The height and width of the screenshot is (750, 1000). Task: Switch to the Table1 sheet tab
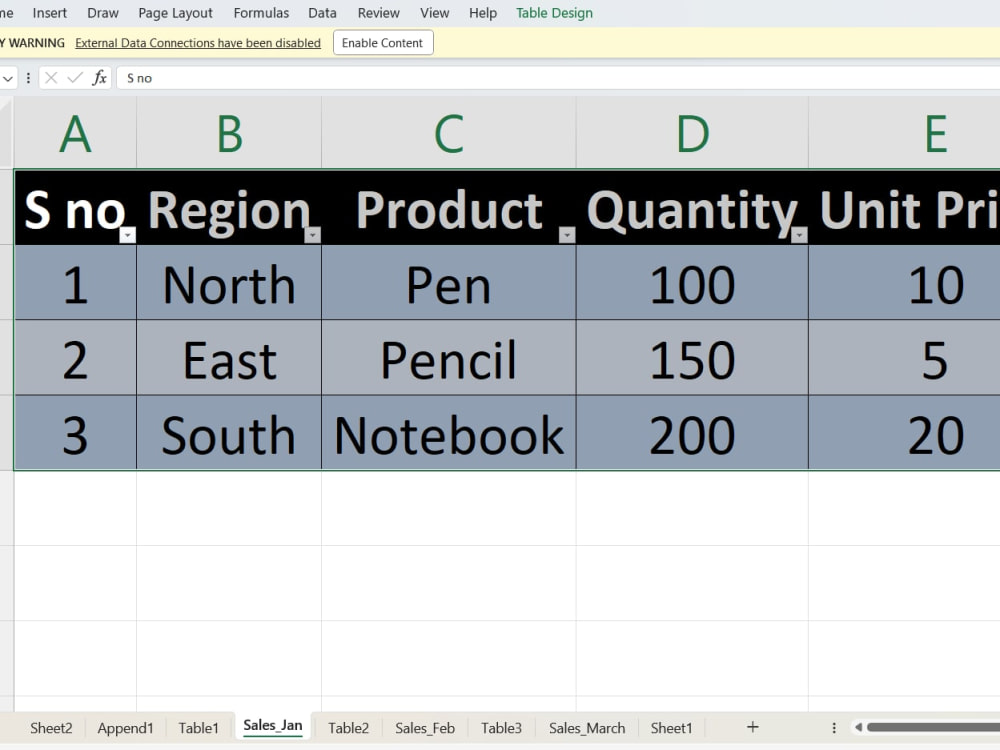point(198,728)
